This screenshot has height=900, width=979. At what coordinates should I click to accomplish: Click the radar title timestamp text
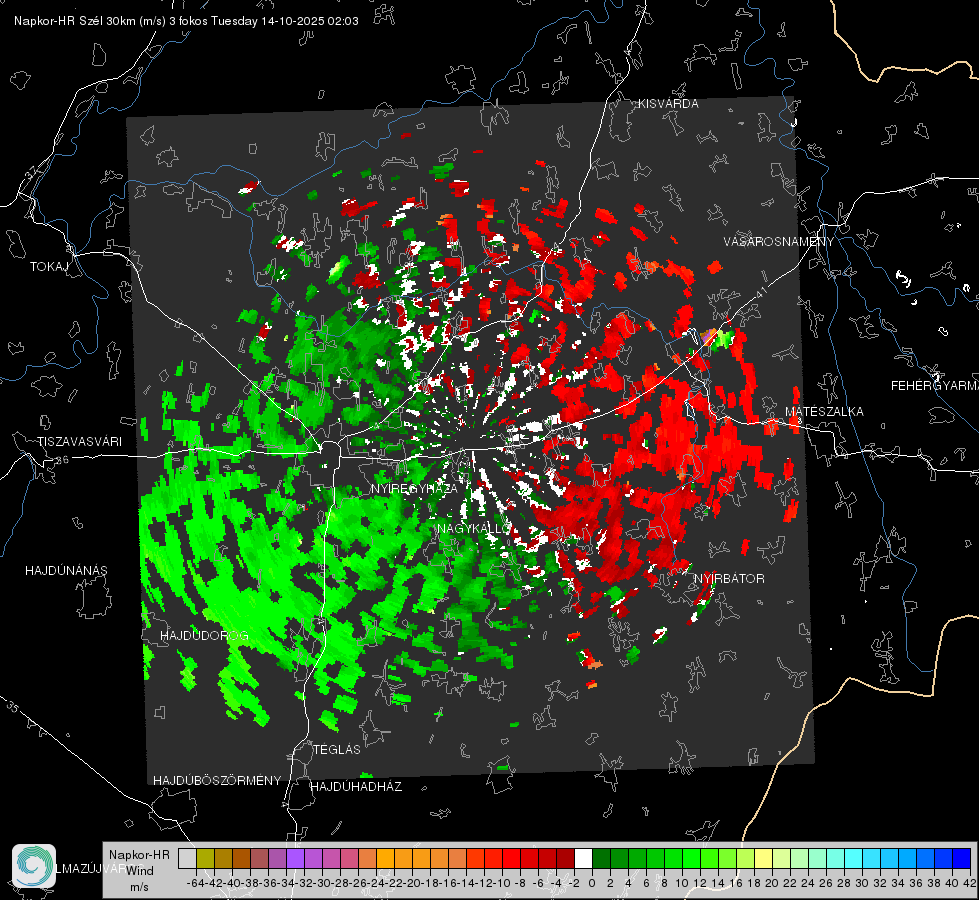pos(186,21)
